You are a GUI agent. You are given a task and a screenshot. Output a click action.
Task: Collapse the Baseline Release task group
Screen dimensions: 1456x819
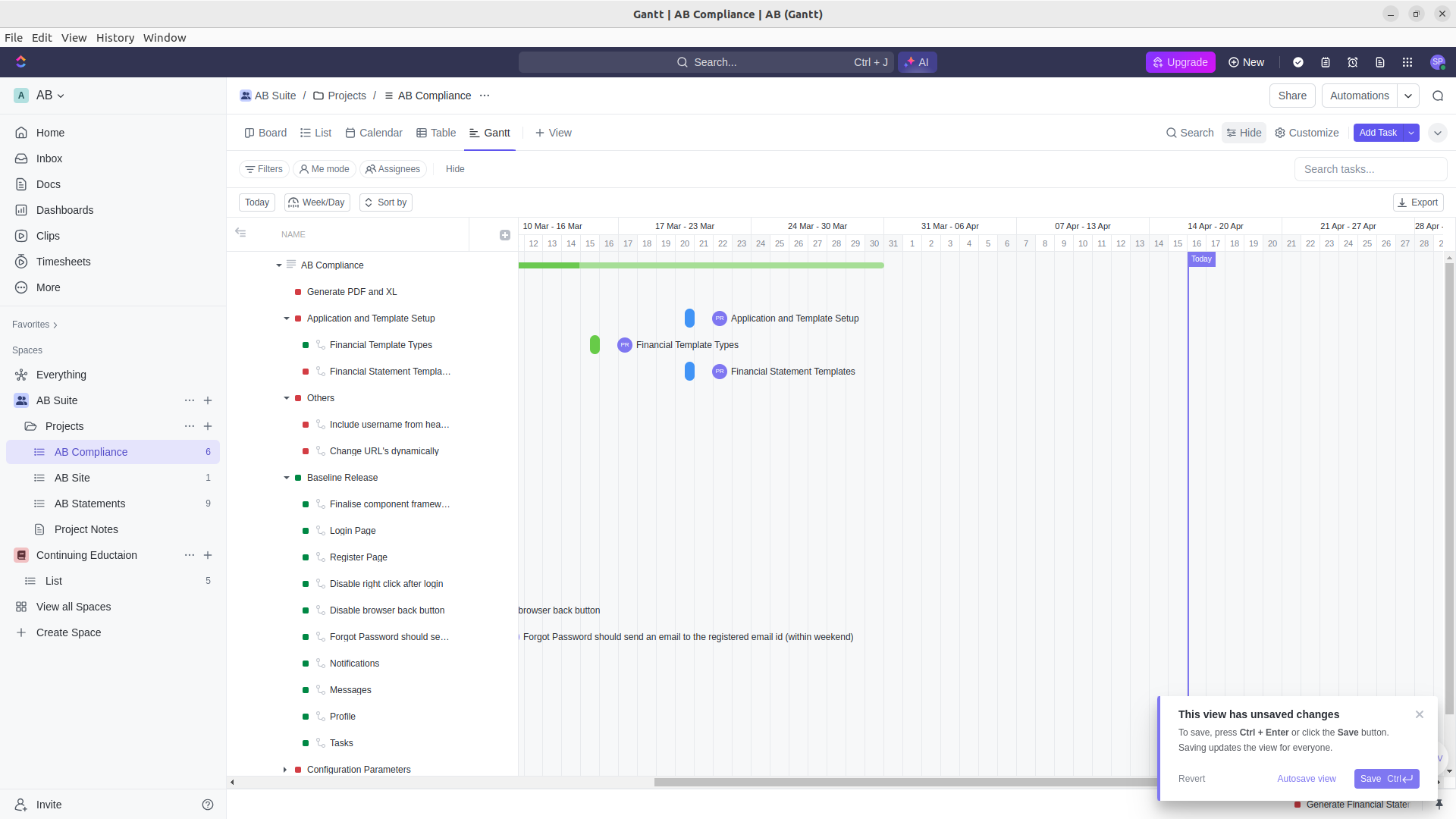(x=287, y=478)
